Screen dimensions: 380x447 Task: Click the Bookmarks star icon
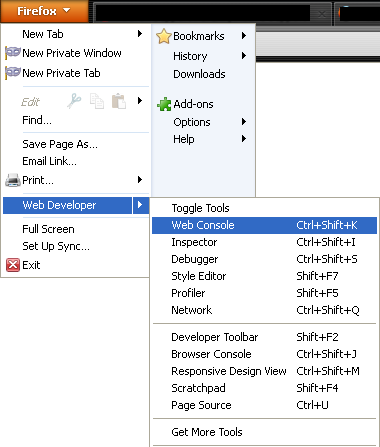(x=164, y=36)
